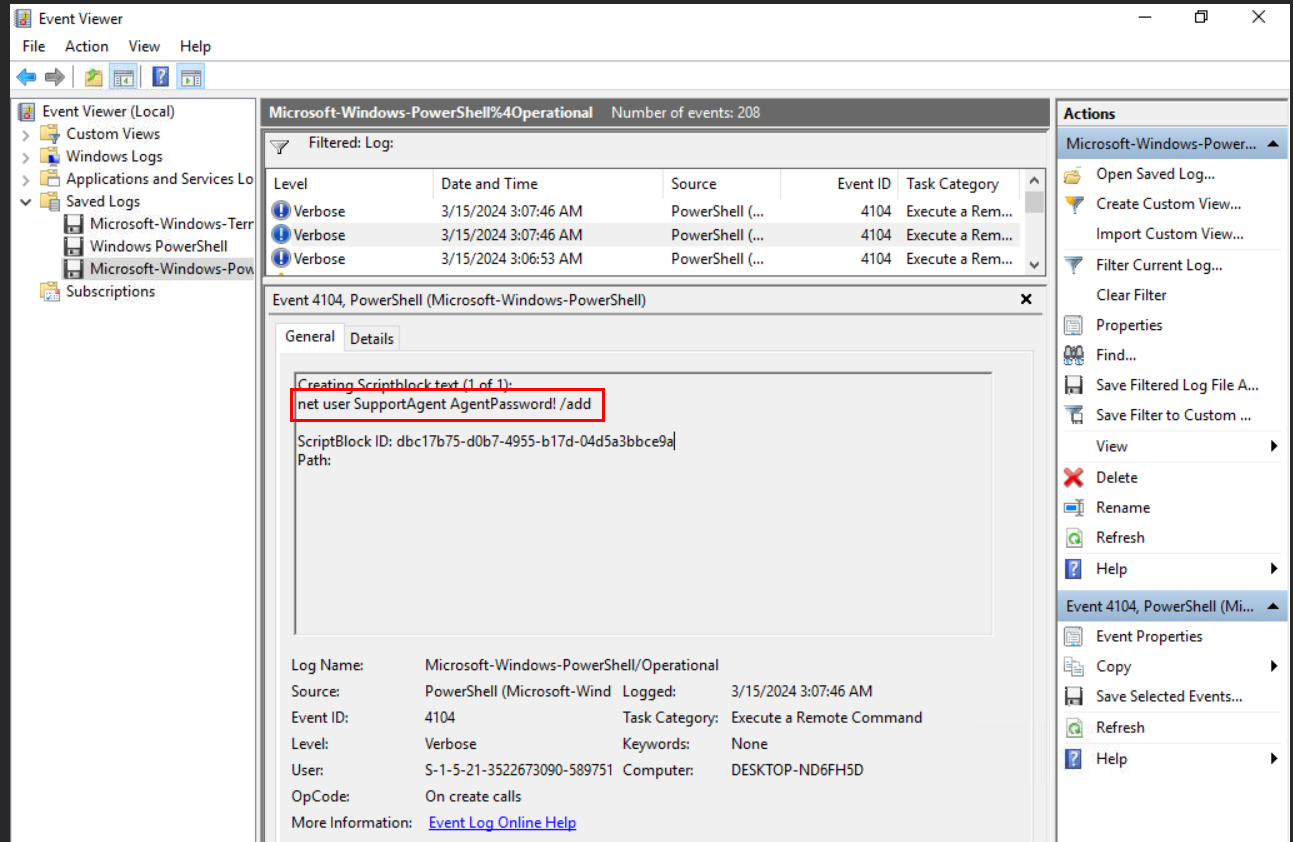Click the Event Properties icon

point(1074,637)
